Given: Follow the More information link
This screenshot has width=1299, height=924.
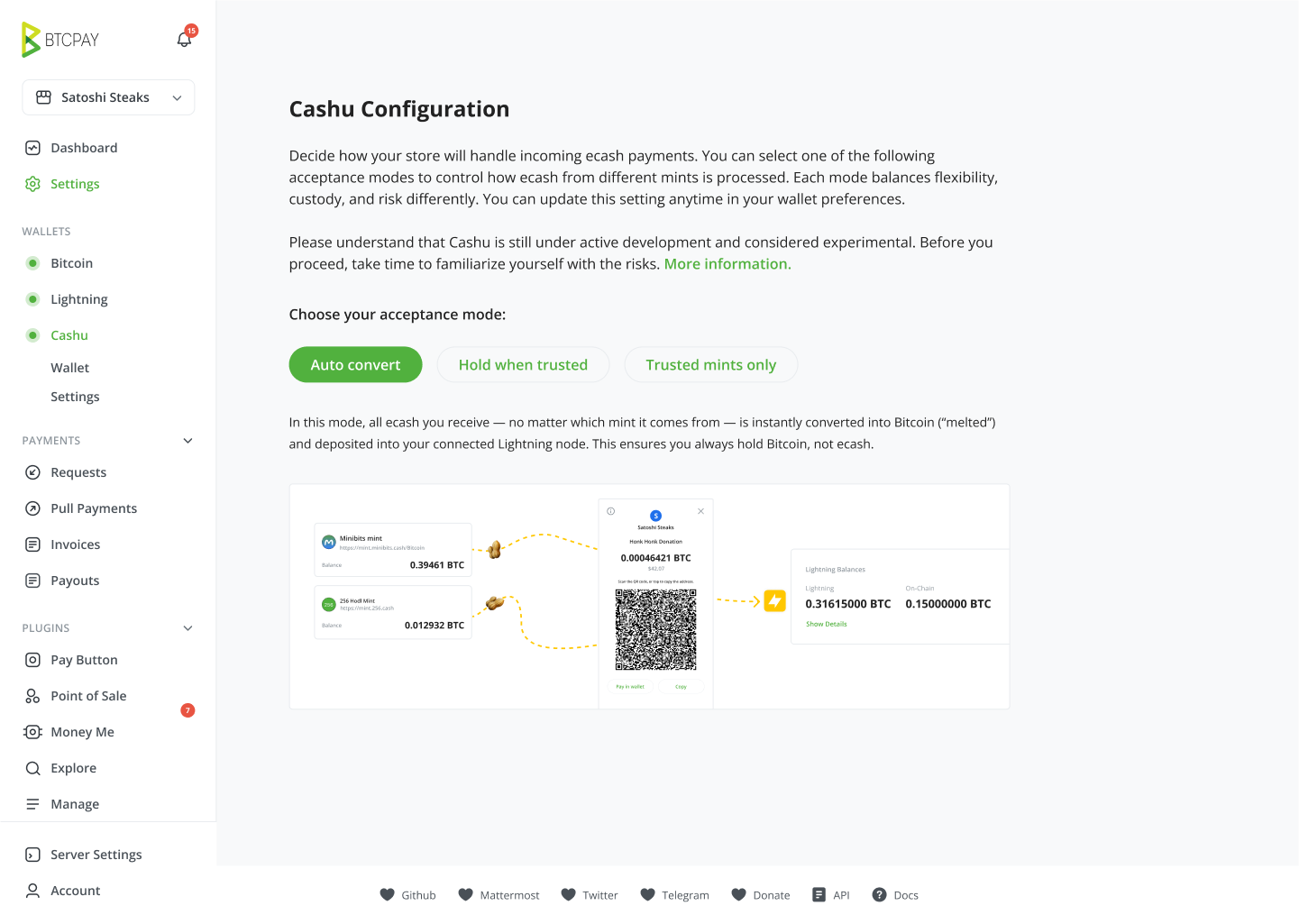Looking at the screenshot, I should pyautogui.click(x=727, y=264).
